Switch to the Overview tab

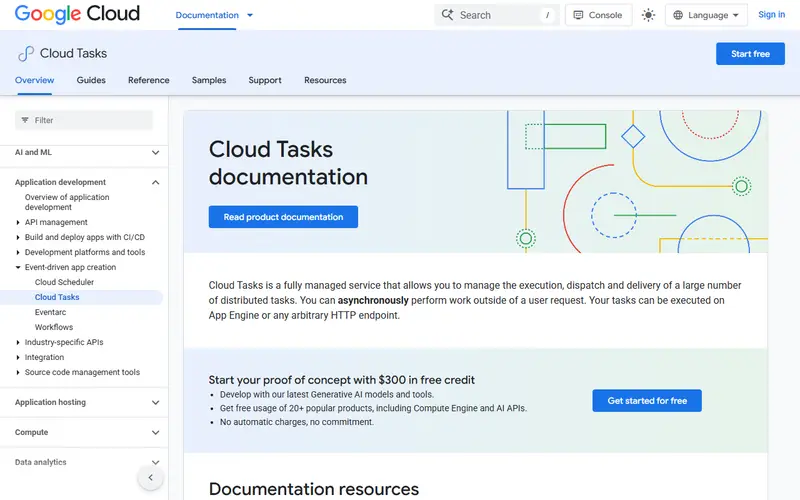pyautogui.click(x=34, y=80)
